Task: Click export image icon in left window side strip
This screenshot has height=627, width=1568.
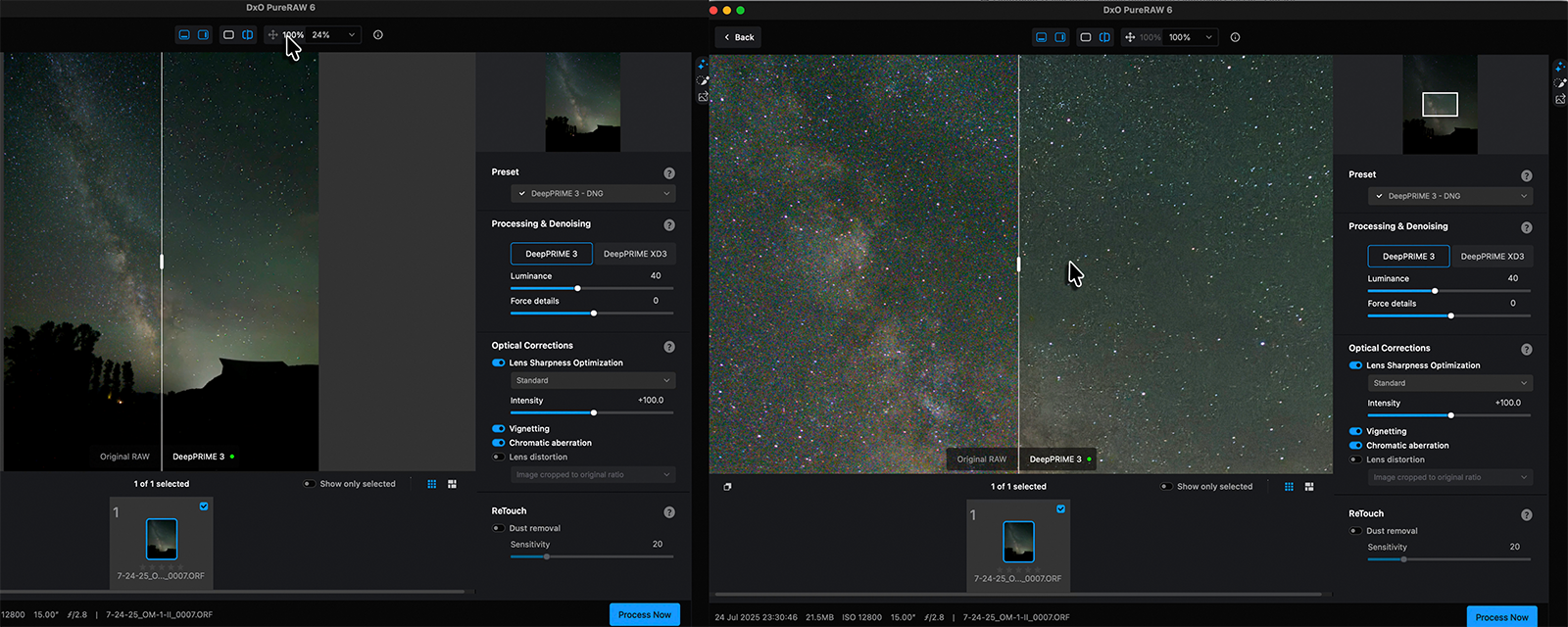Action: [703, 97]
